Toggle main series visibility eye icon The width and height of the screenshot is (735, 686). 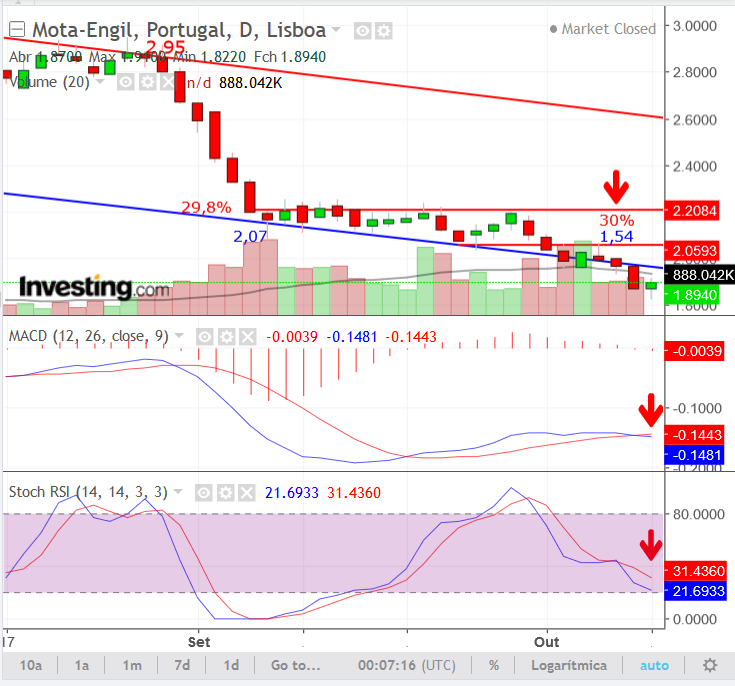[362, 31]
